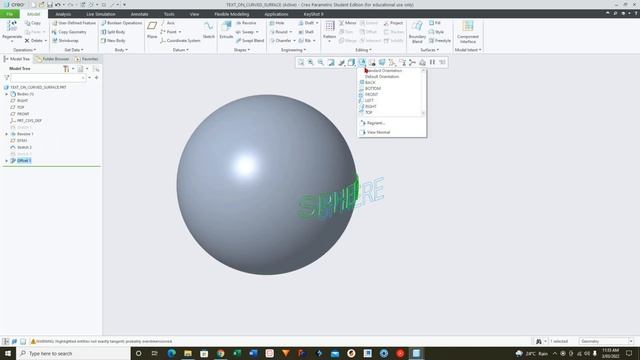Select Swept Blend tool
The width and height of the screenshot is (640, 360).
pyautogui.click(x=250, y=40)
